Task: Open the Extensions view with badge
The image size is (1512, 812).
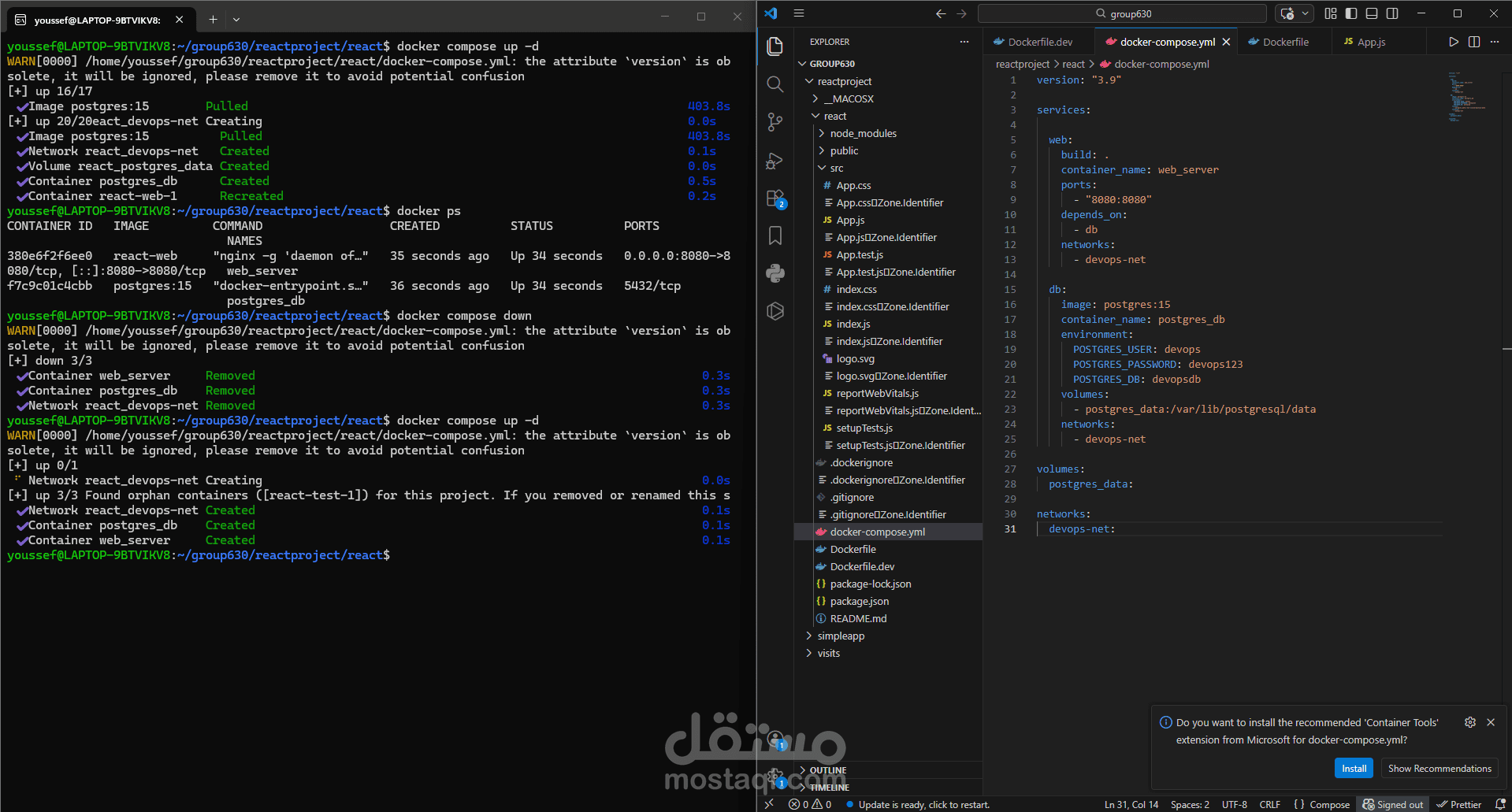Action: (x=775, y=198)
